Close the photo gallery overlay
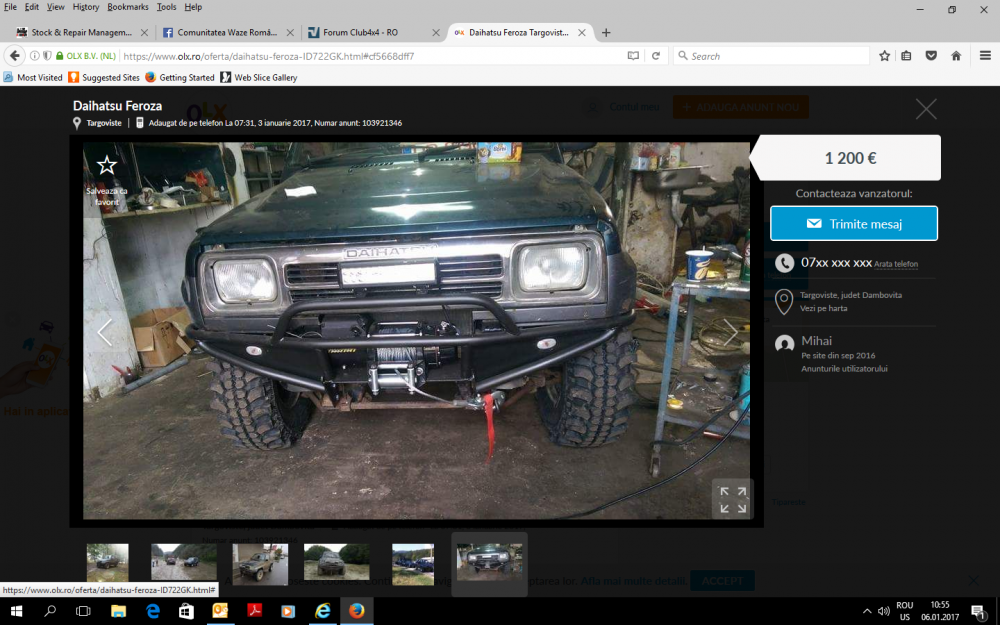Viewport: 1000px width, 625px height. coord(926,109)
